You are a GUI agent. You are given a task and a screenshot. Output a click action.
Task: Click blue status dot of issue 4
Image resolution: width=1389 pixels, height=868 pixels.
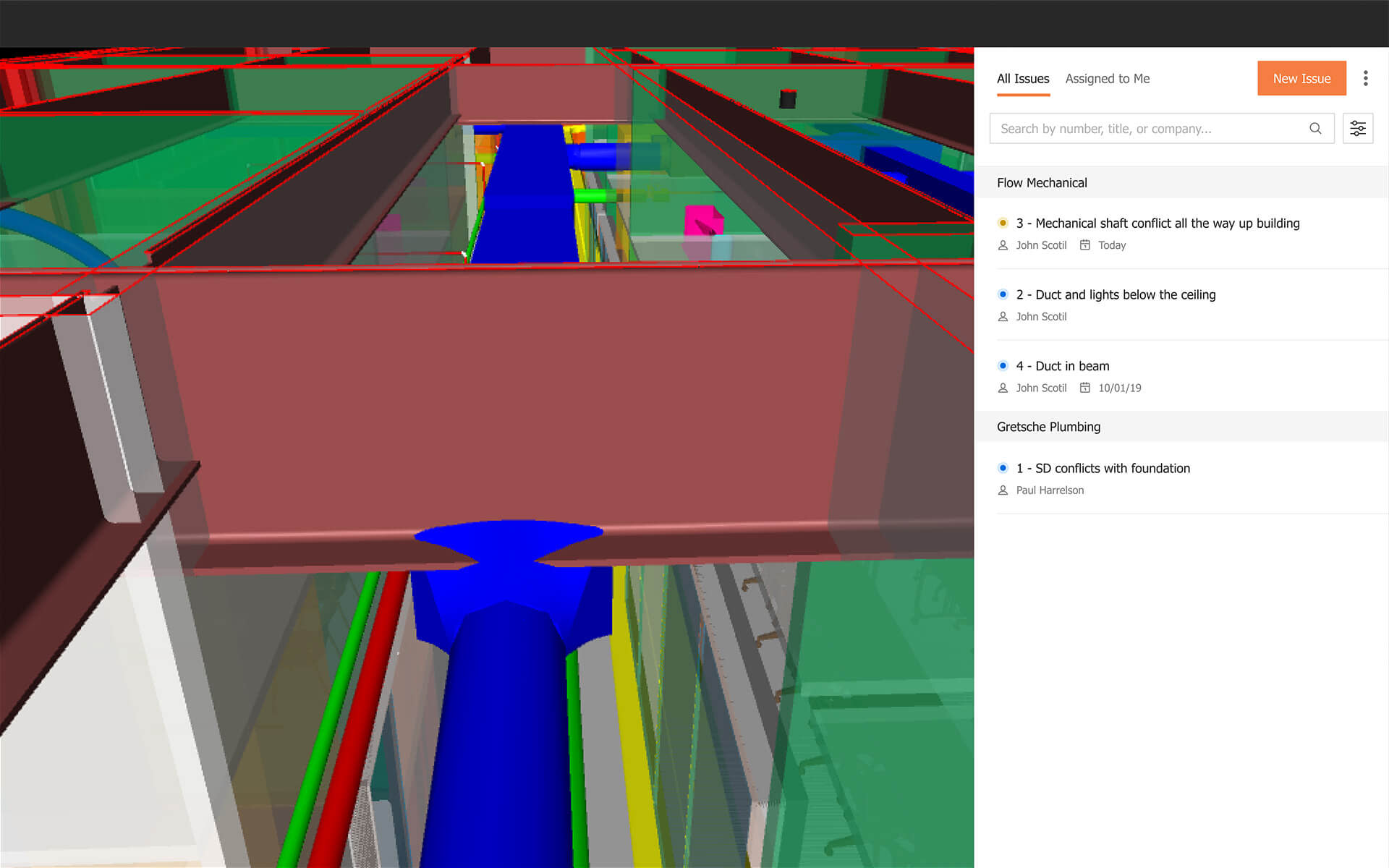(x=1003, y=366)
